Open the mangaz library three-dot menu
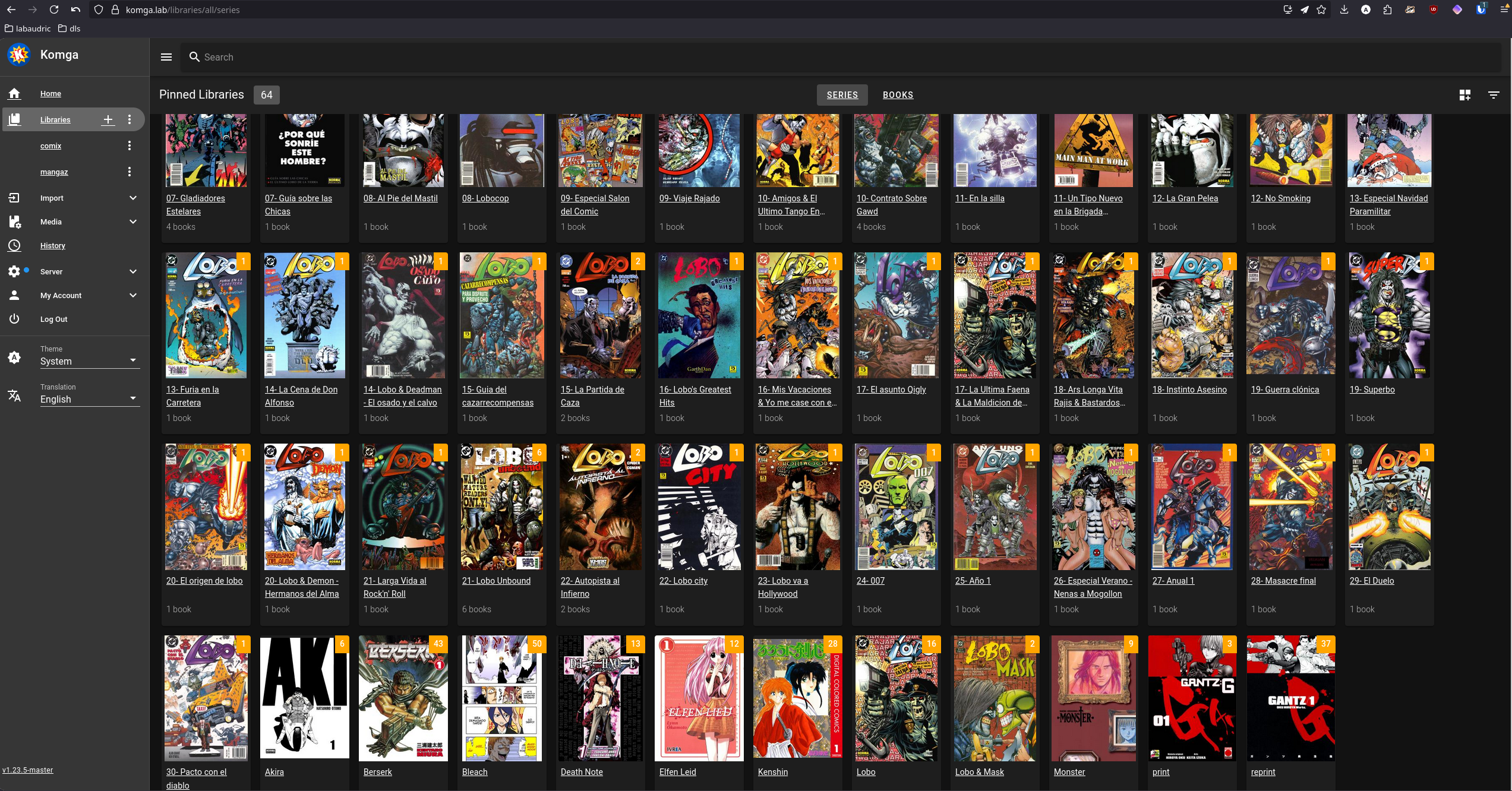This screenshot has width=1512, height=791. point(130,172)
